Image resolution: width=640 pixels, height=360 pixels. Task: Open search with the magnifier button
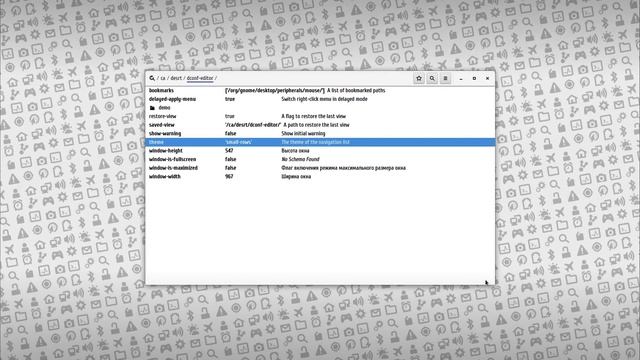click(x=432, y=78)
